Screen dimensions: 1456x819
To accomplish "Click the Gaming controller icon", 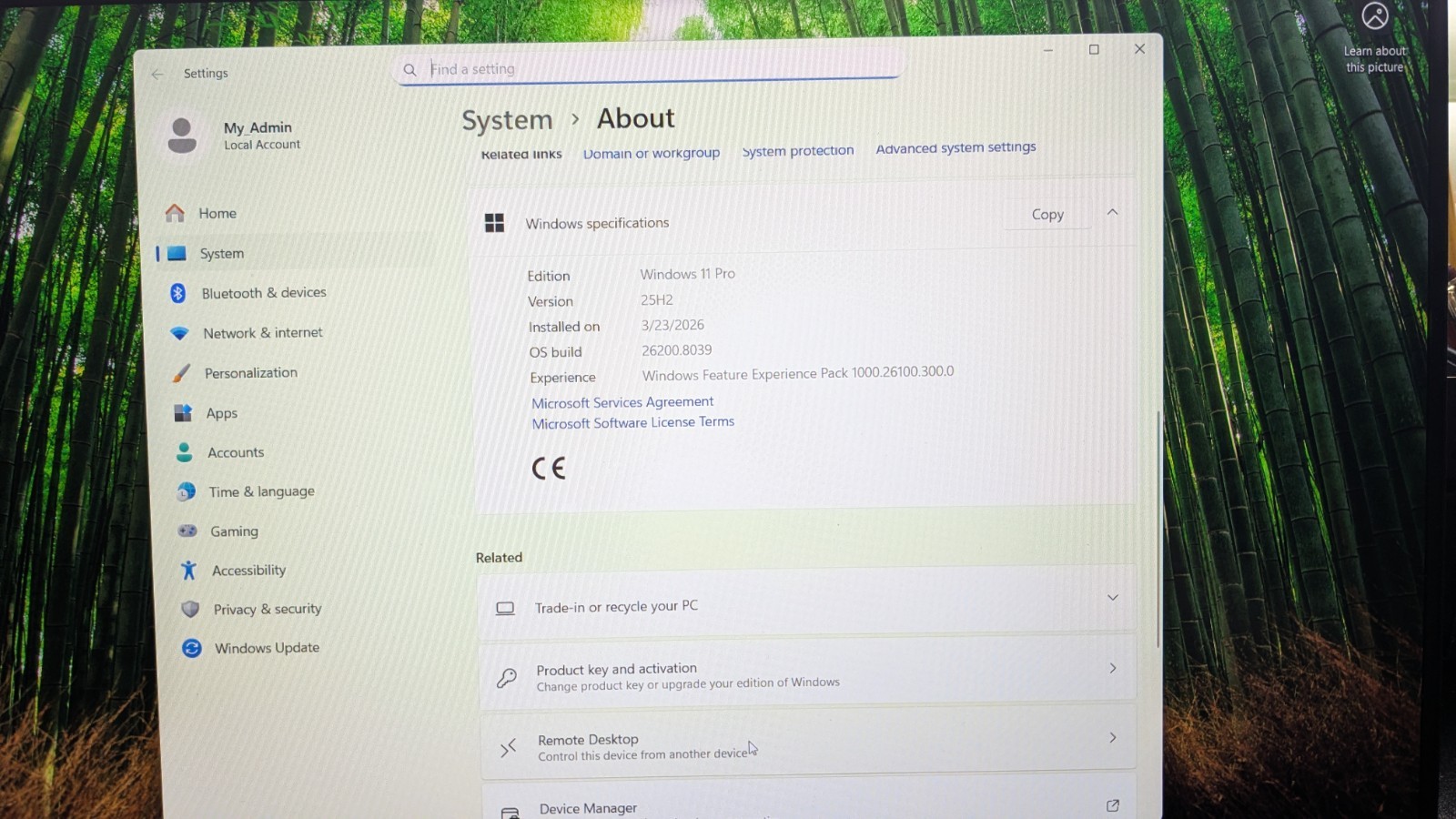I will click(187, 531).
